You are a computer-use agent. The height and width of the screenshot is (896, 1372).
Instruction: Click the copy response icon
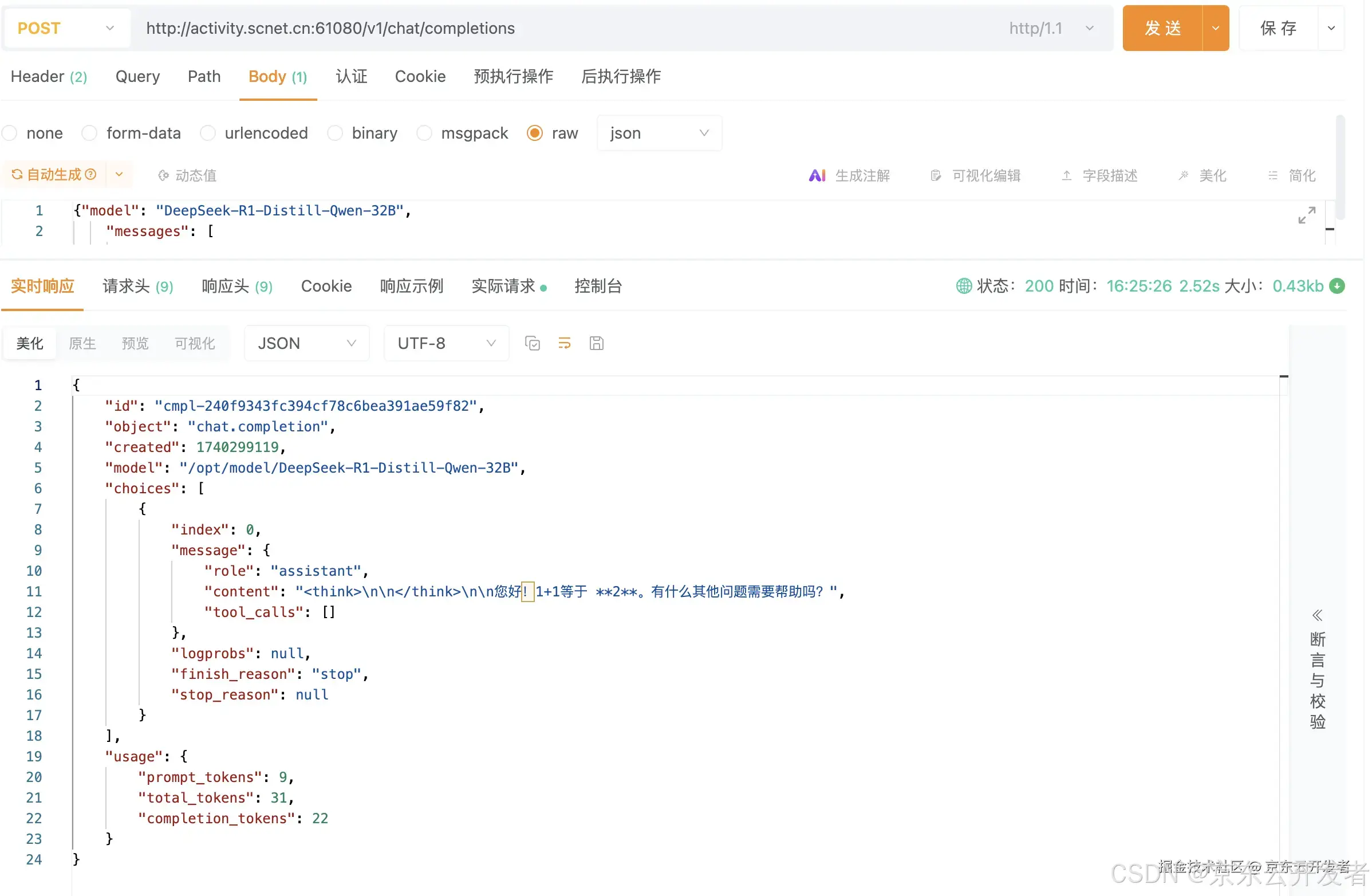point(532,343)
